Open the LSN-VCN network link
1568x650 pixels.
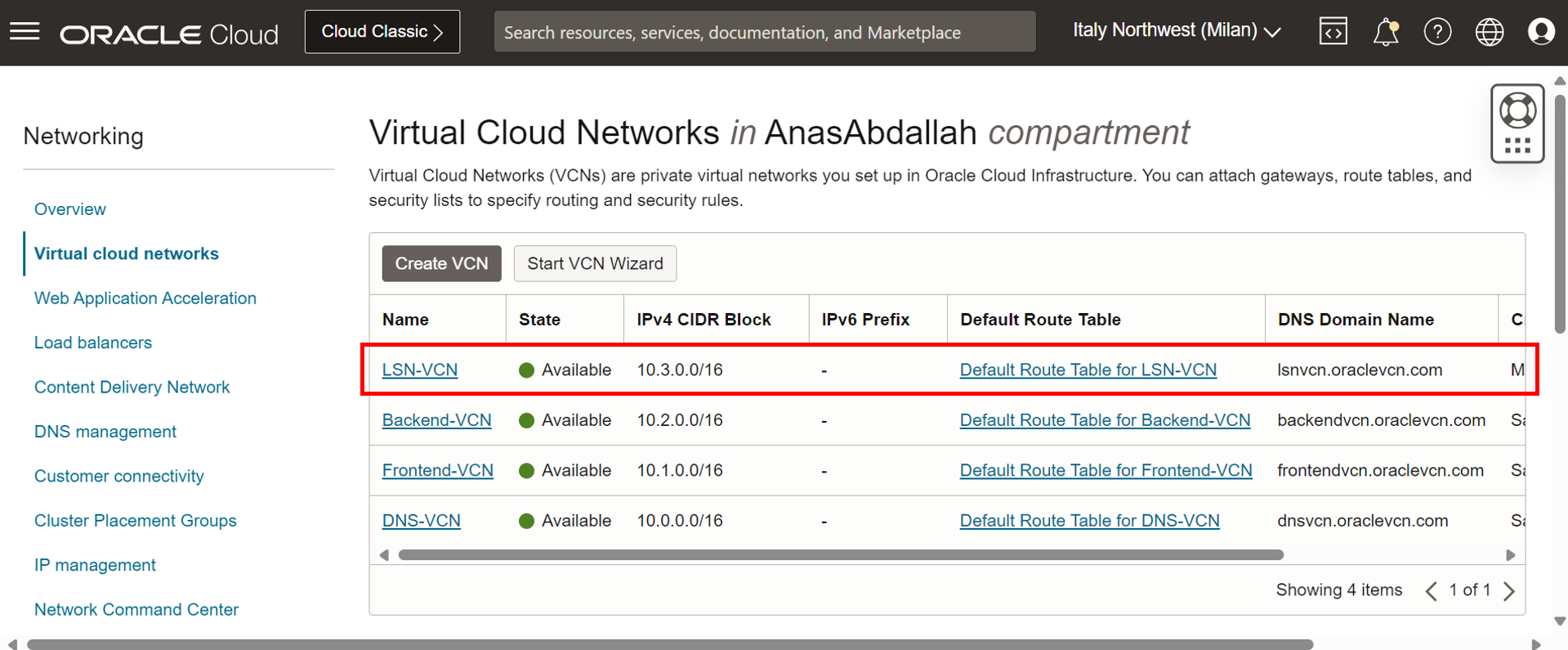tap(420, 370)
